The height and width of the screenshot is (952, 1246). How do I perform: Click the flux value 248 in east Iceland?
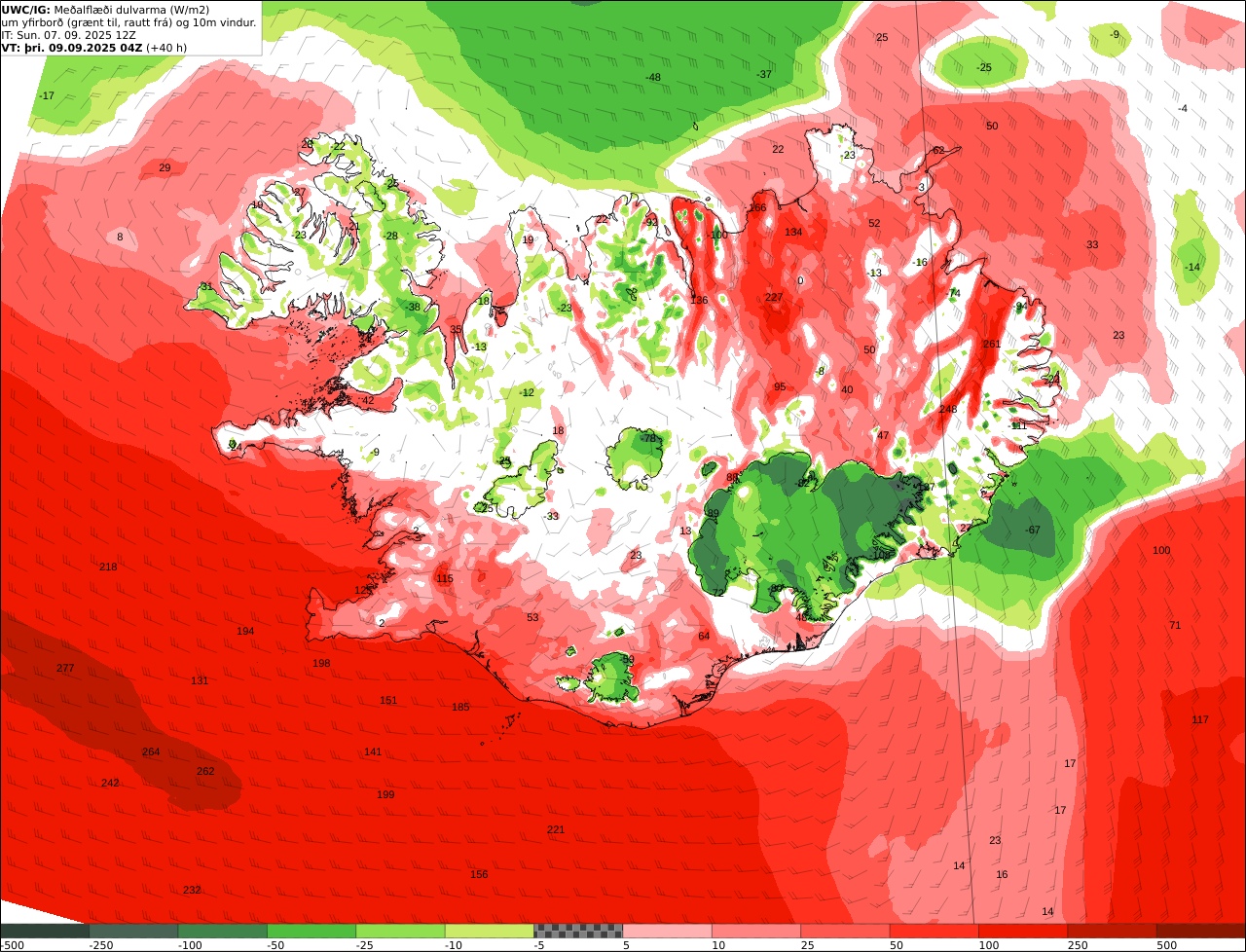coord(948,410)
